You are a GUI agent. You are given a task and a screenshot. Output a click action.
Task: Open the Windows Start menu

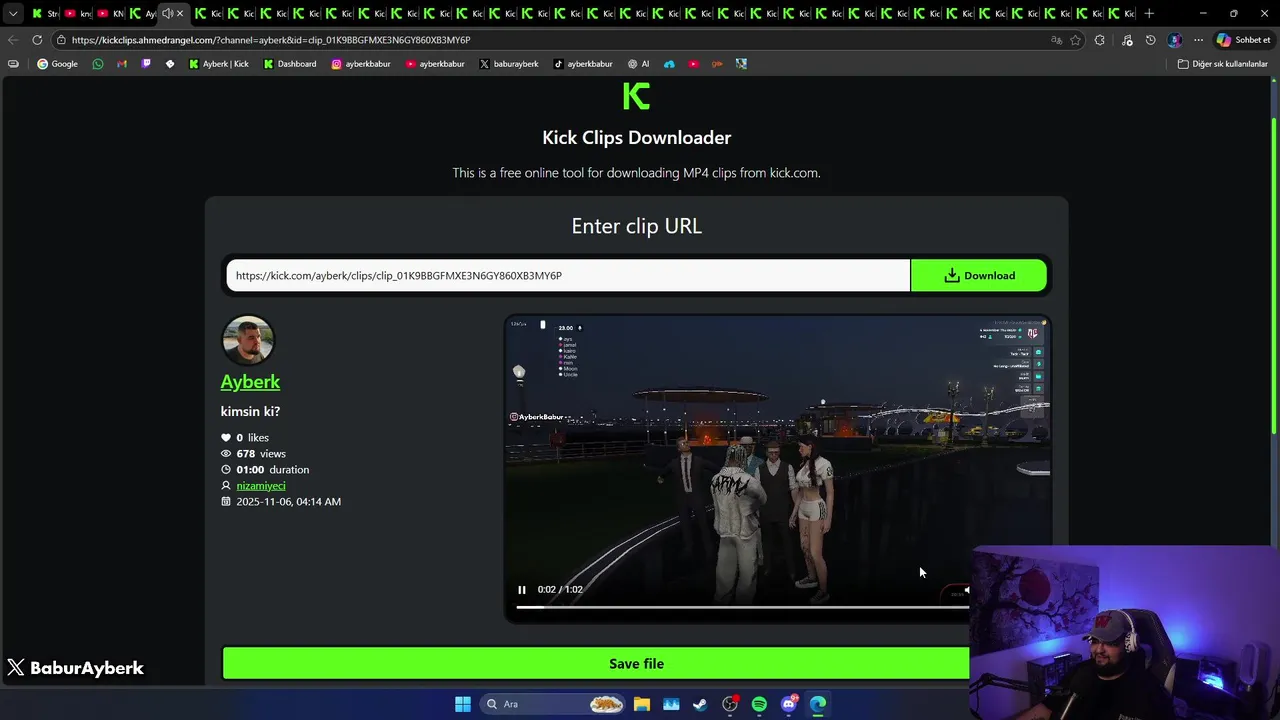tap(463, 704)
